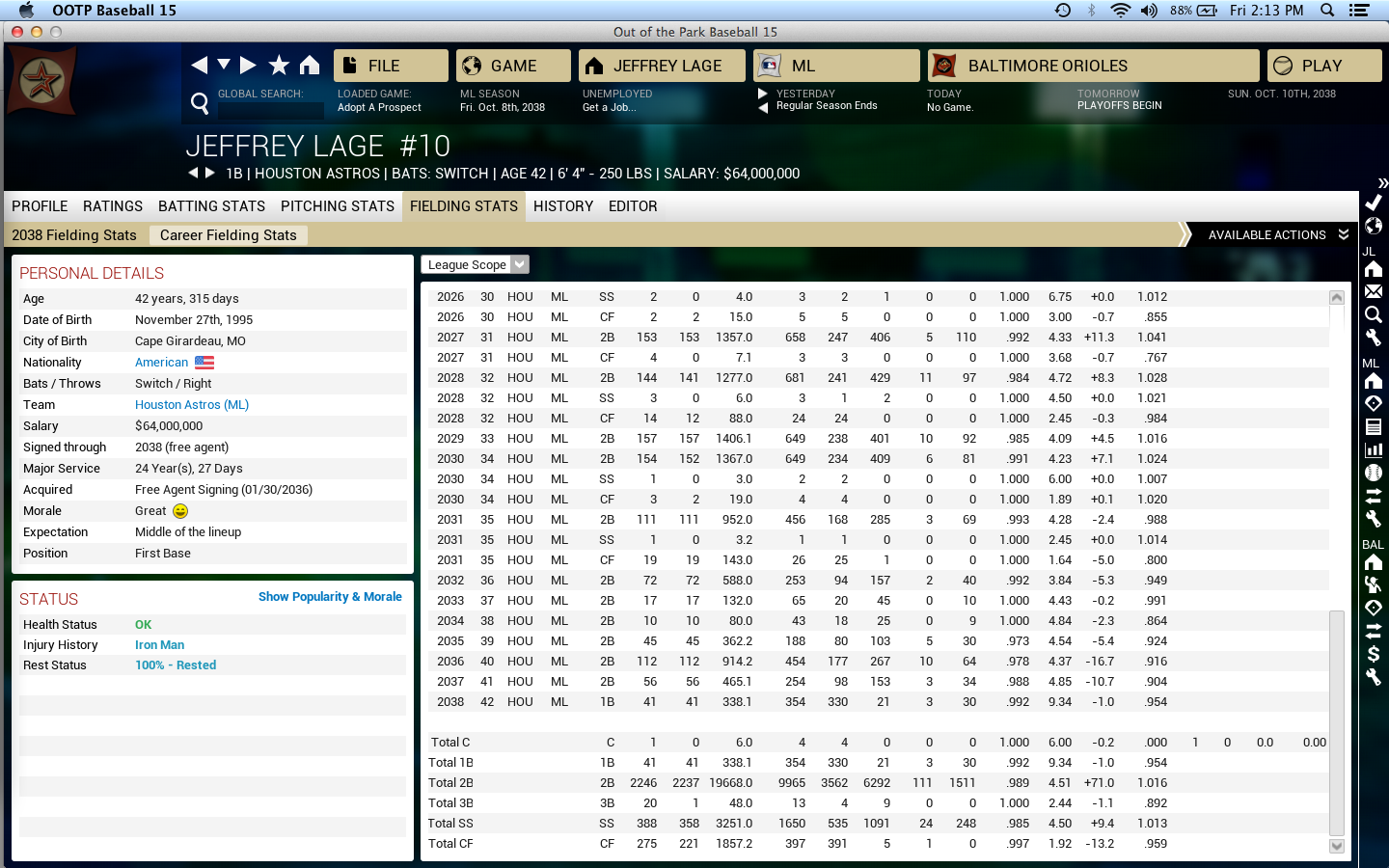The image size is (1389, 868).
Task: Go to the home screen icon beside the star
Action: pyautogui.click(x=310, y=65)
